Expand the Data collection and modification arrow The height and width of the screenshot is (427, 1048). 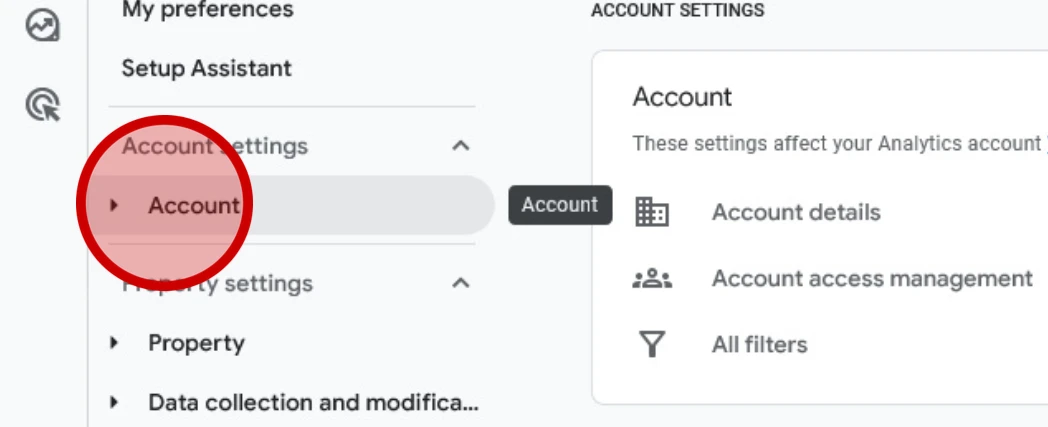pos(114,402)
